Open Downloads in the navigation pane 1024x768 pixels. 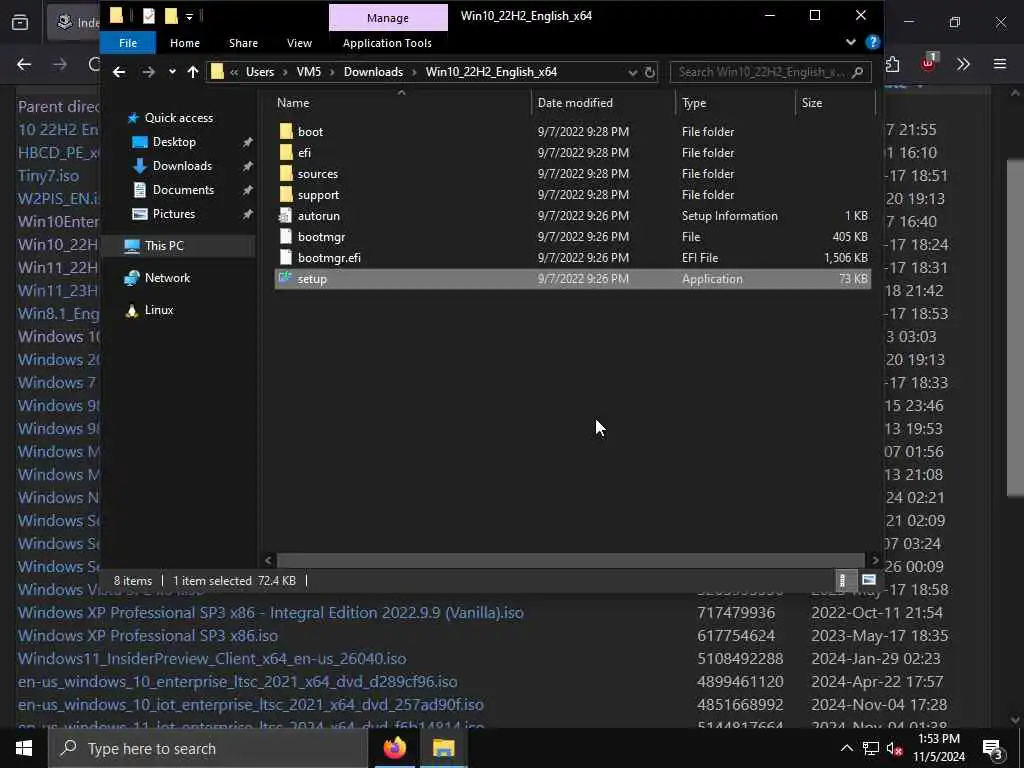[182, 166]
